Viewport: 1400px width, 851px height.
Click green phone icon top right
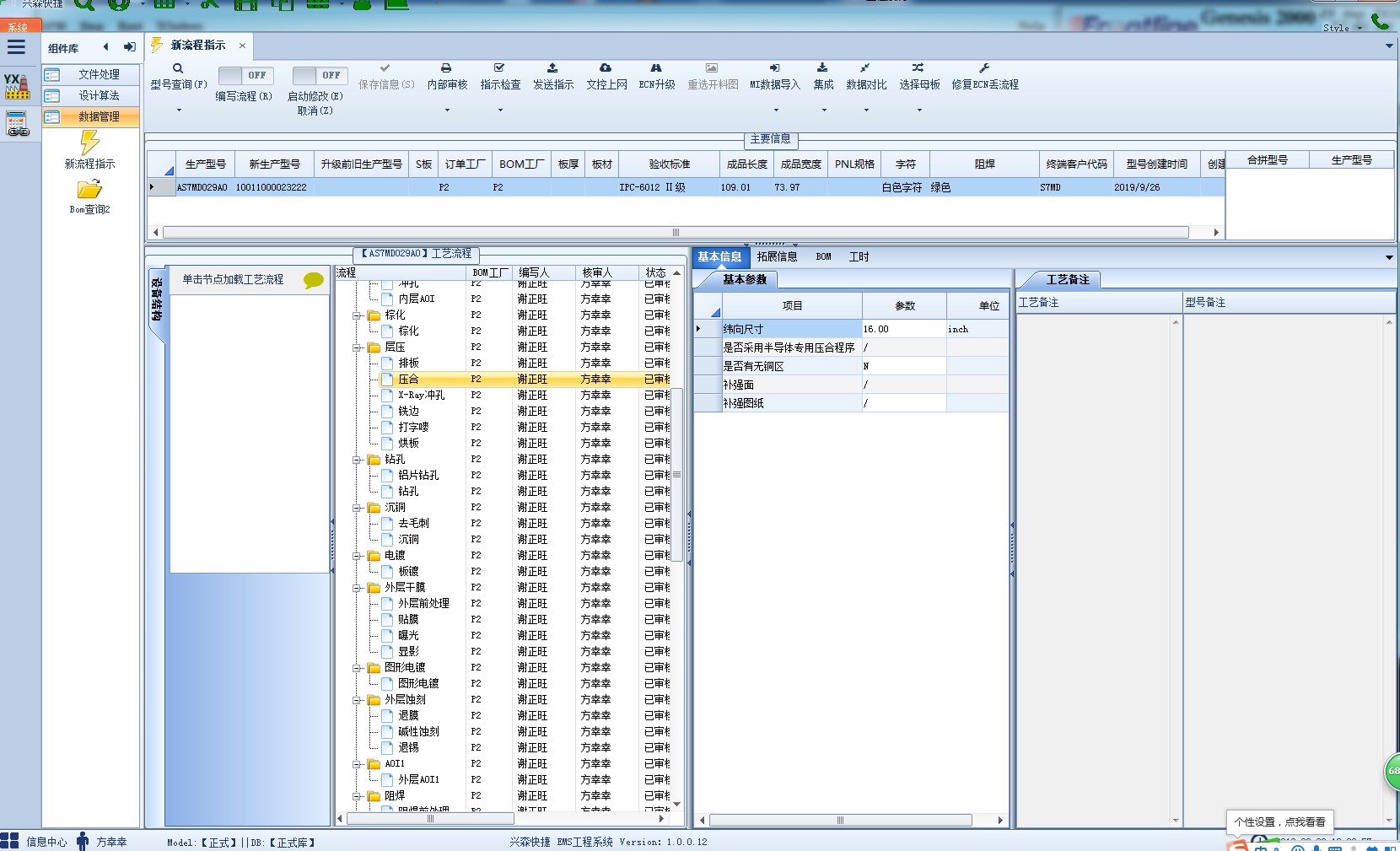coord(1381,21)
